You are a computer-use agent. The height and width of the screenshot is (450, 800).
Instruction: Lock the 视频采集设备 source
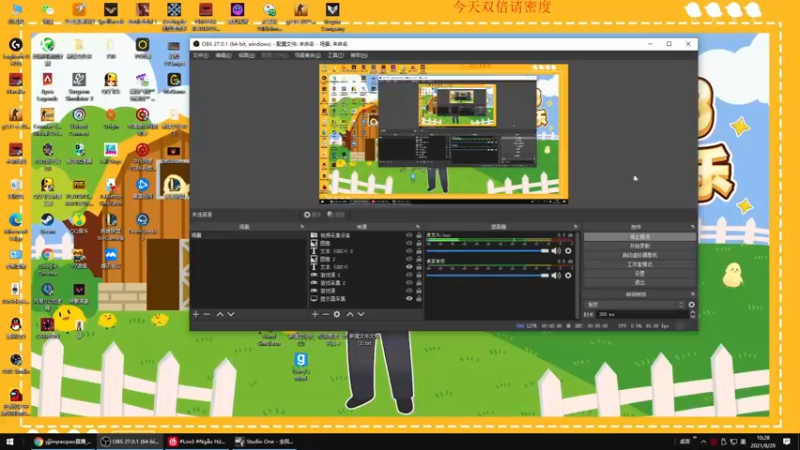pyautogui.click(x=419, y=235)
